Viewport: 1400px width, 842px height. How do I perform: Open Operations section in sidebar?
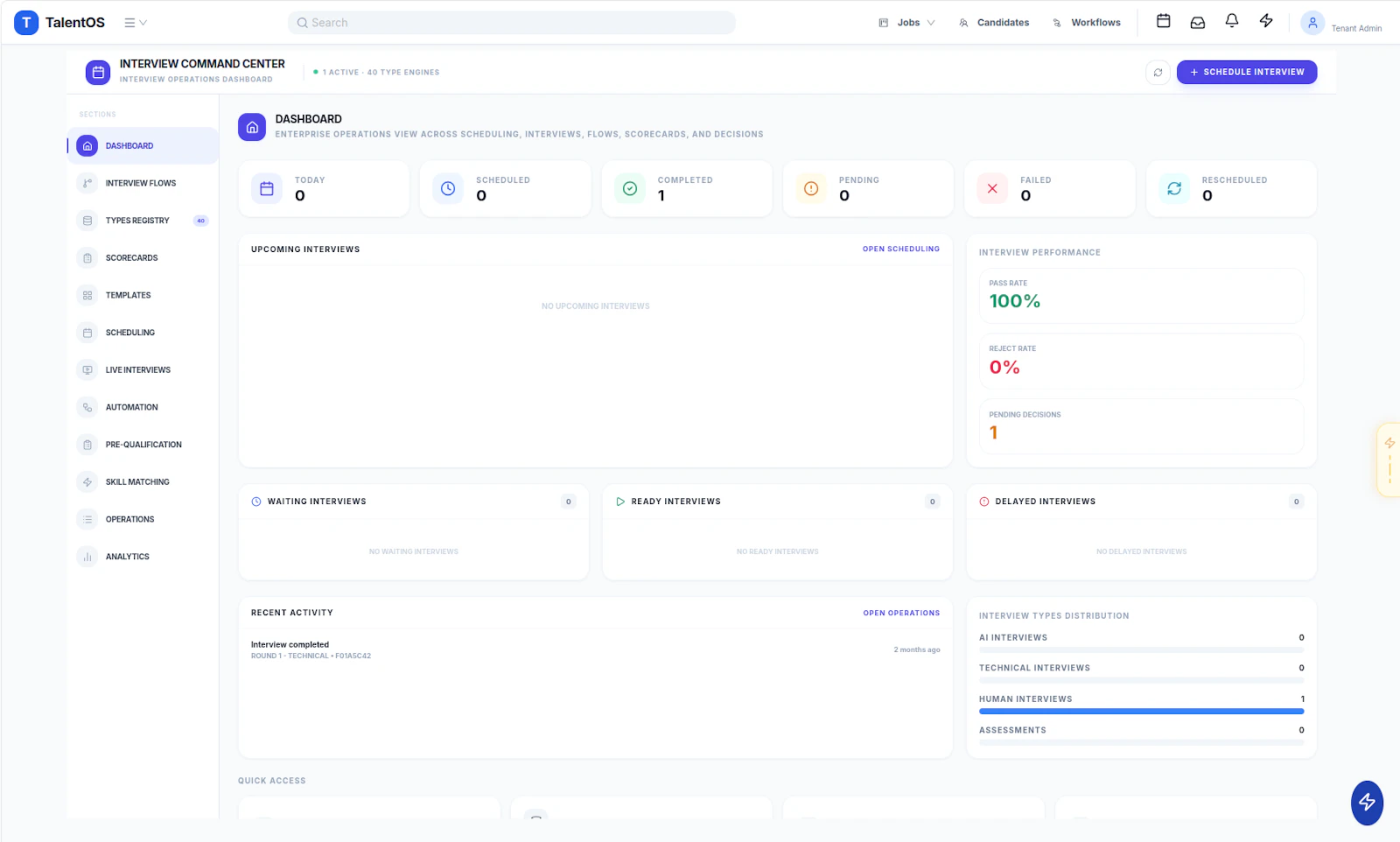143,519
